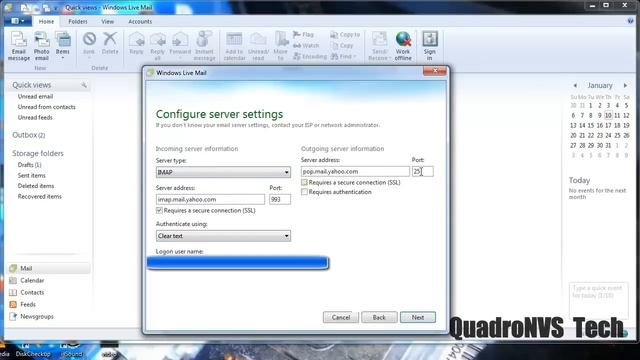Open the Recovered items folder

tap(40, 197)
